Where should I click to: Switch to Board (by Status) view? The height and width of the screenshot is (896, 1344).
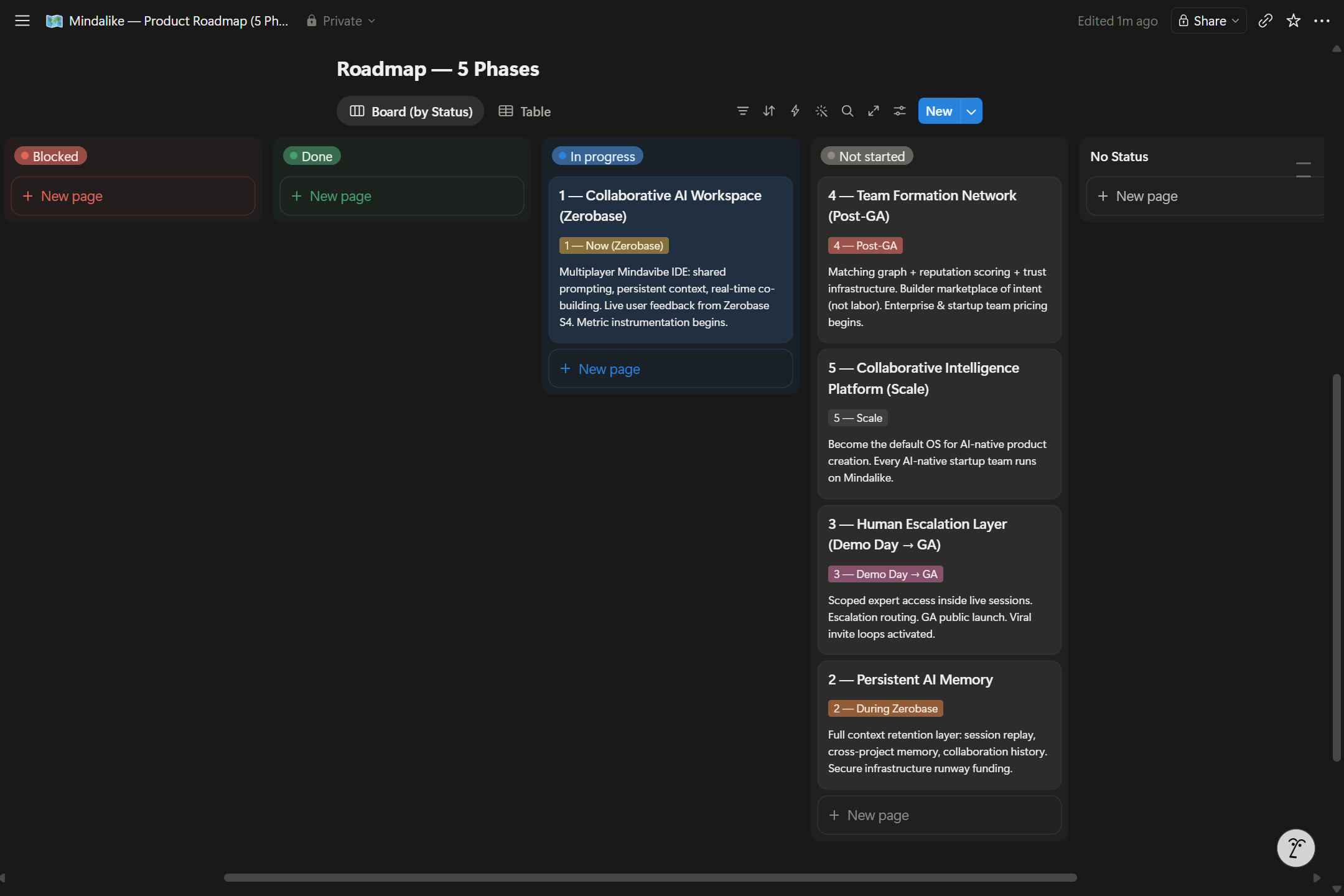[411, 111]
